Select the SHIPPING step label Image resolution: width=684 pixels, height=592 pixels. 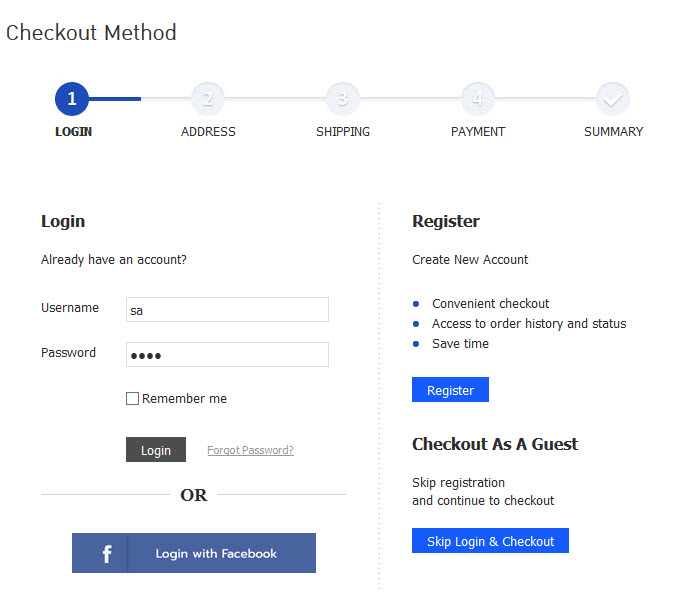point(343,132)
